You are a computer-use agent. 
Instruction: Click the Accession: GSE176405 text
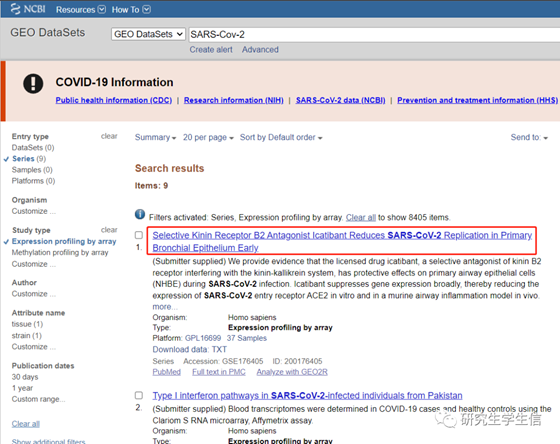click(223, 361)
